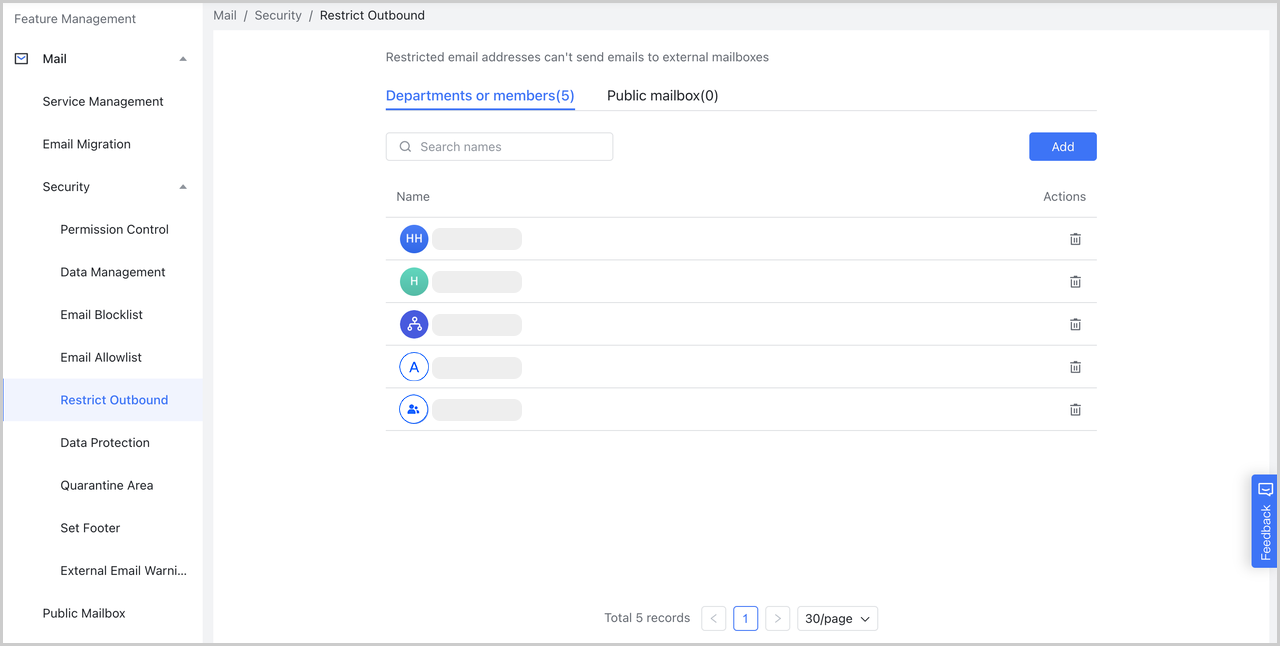Screen dimensions: 1280x646
Task: Click the HH avatar in the first row
Action: [x=414, y=239]
